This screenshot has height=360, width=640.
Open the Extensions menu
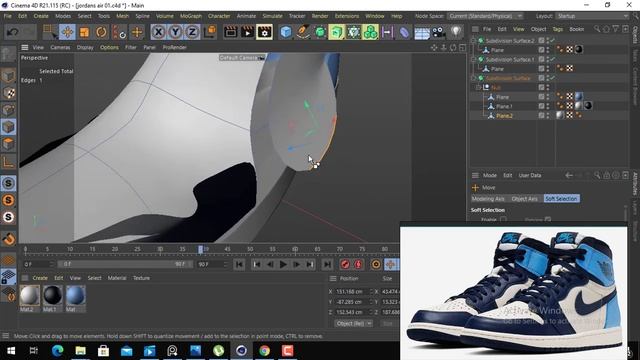tap(347, 16)
